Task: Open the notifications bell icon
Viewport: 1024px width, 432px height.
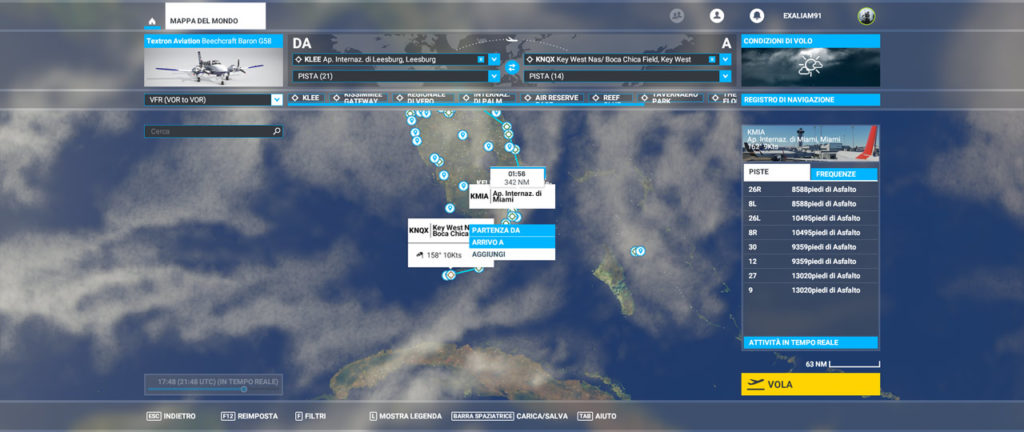Action: (x=756, y=16)
